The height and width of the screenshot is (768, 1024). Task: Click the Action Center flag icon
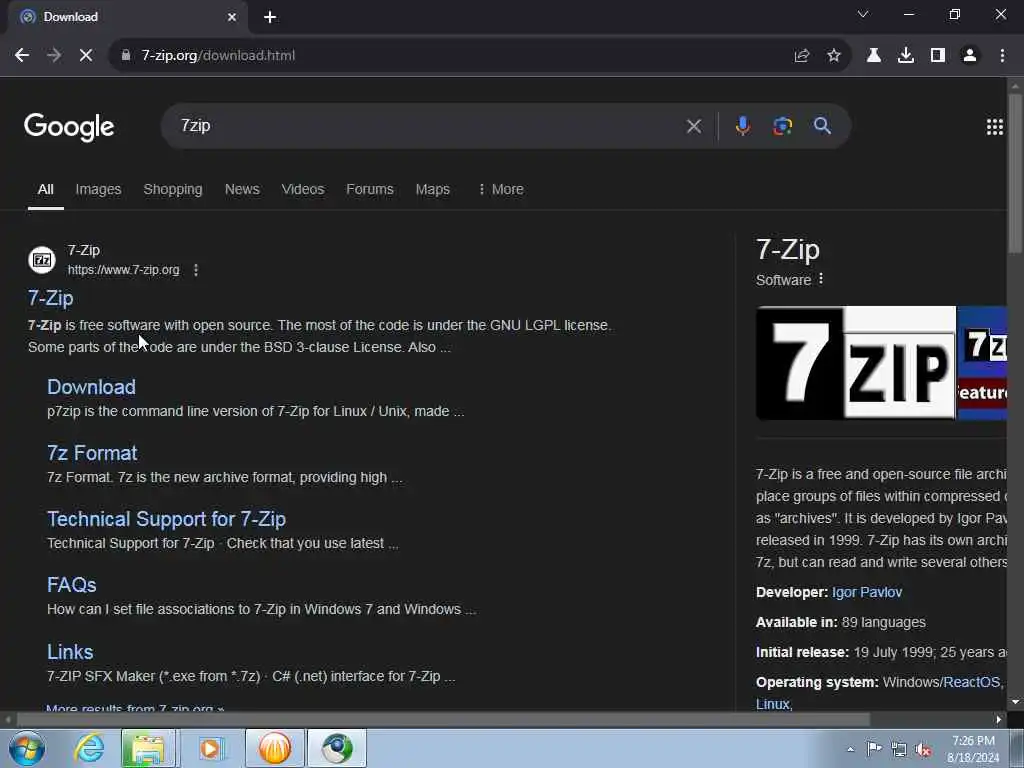pyautogui.click(x=874, y=749)
